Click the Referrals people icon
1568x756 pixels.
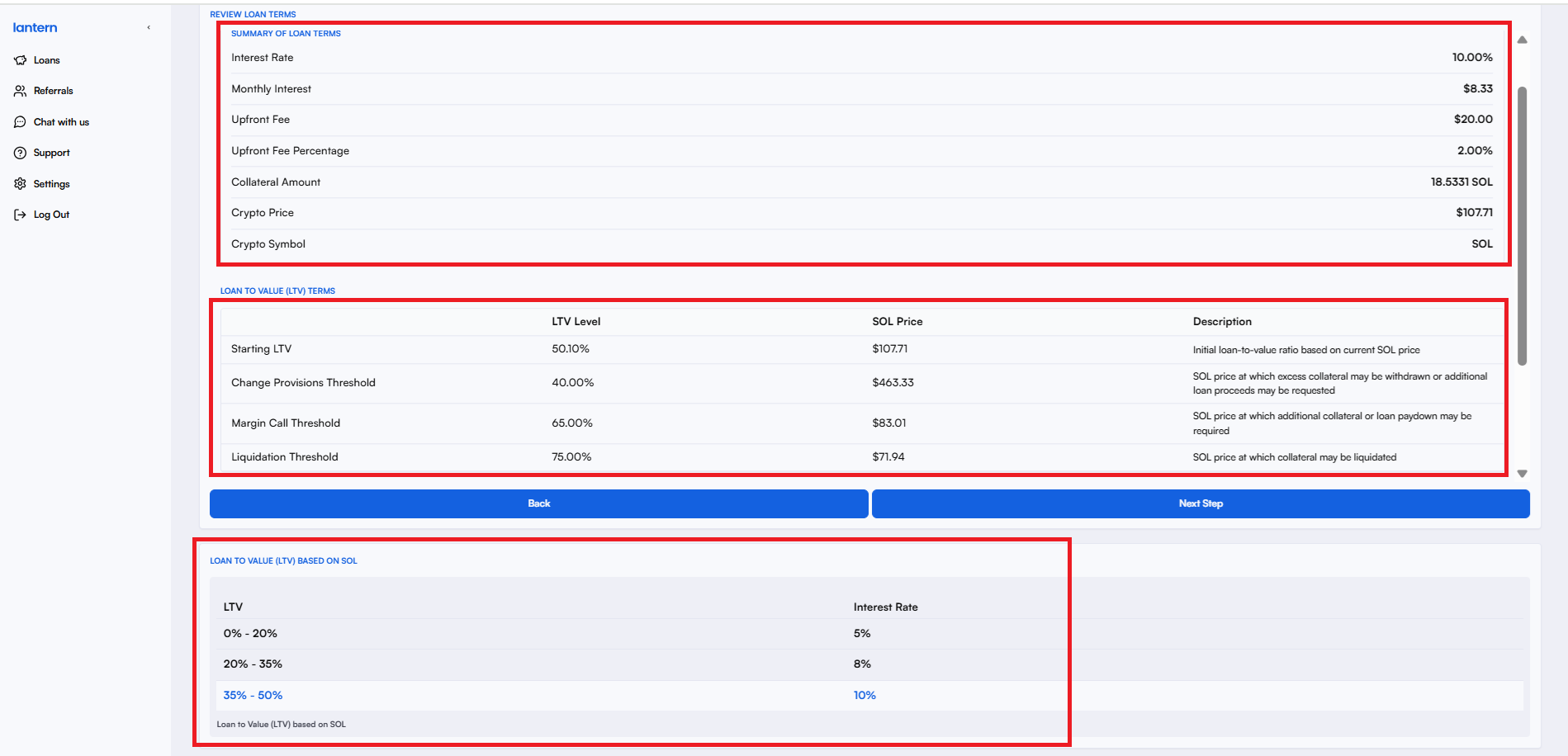click(21, 91)
